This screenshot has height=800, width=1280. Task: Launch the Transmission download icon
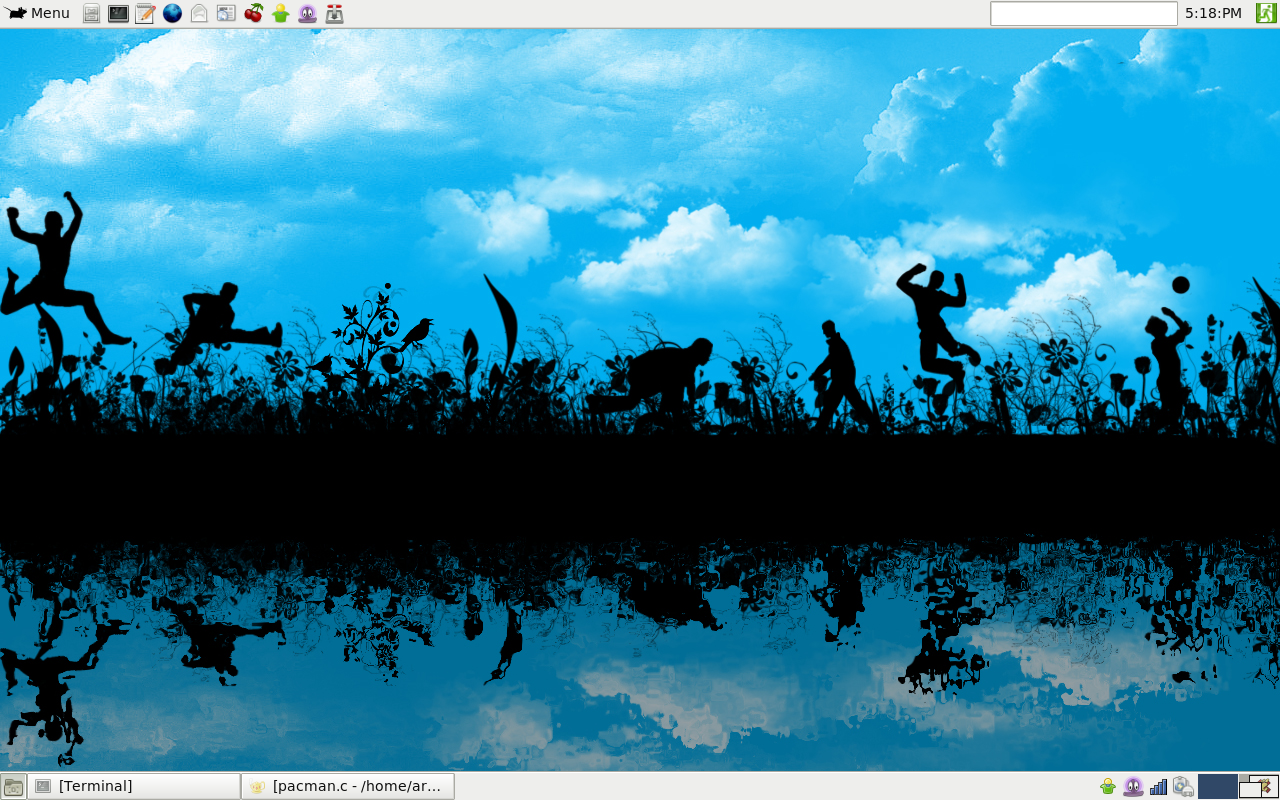coord(334,13)
